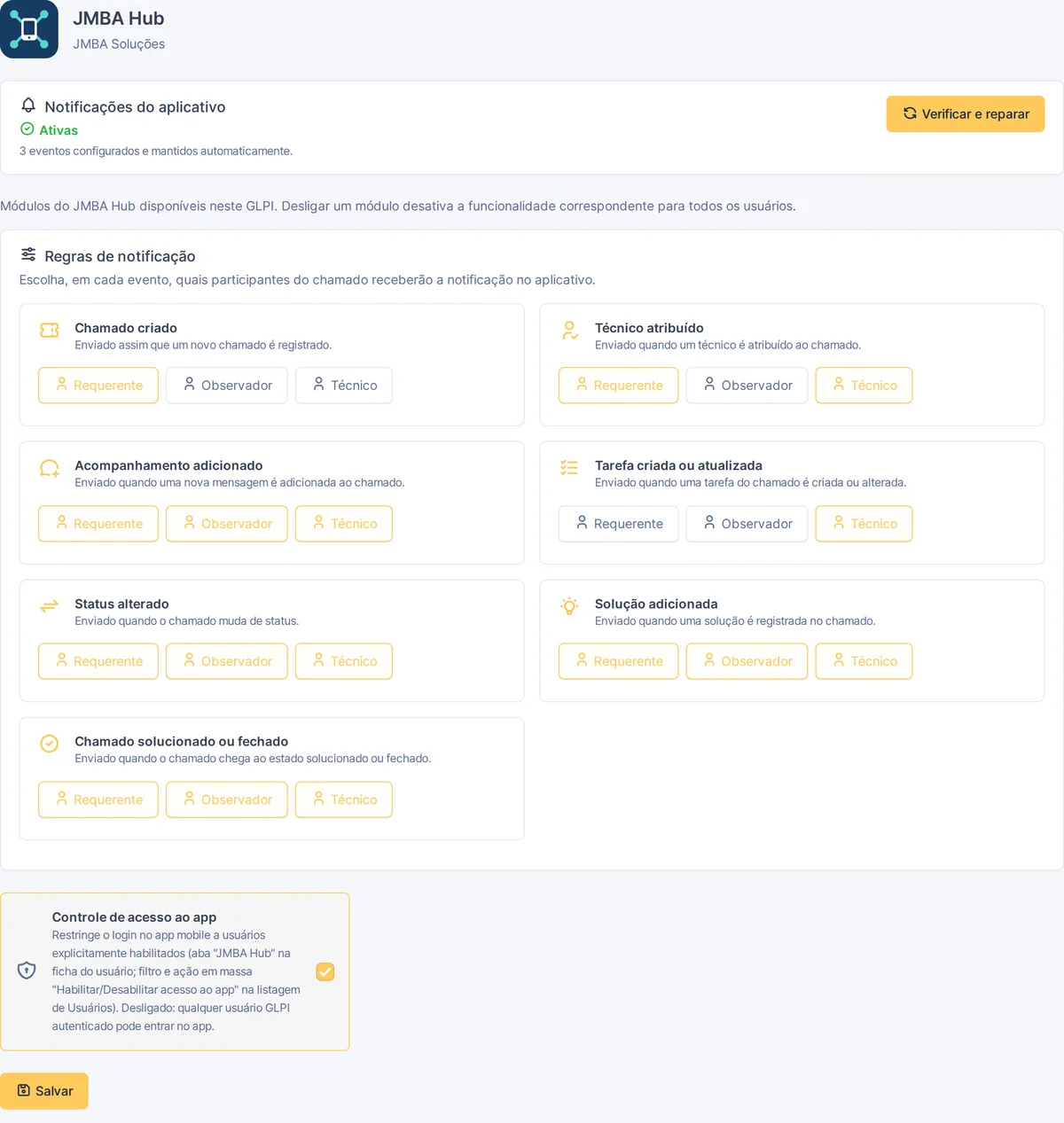This screenshot has height=1123, width=1064.
Task: Click the shield icon in Controle de acesso
Action: tap(27, 971)
